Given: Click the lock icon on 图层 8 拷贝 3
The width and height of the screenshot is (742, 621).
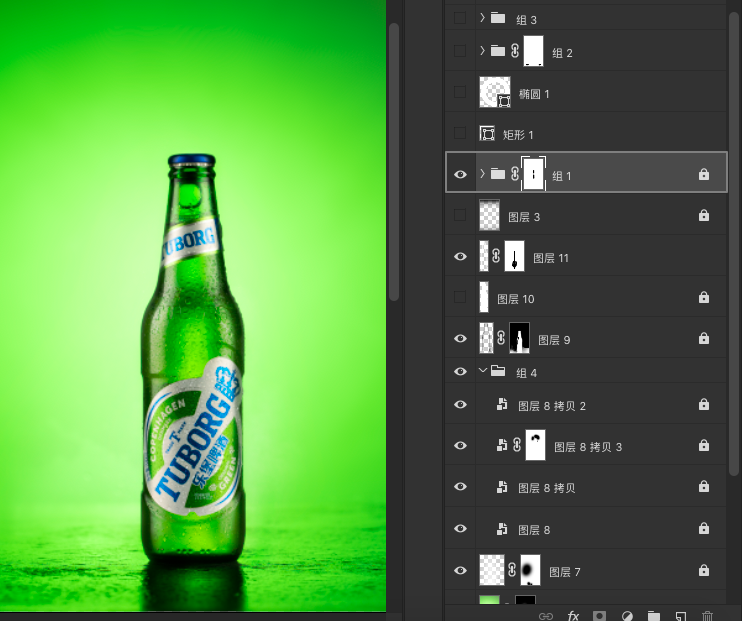Looking at the screenshot, I should (704, 445).
